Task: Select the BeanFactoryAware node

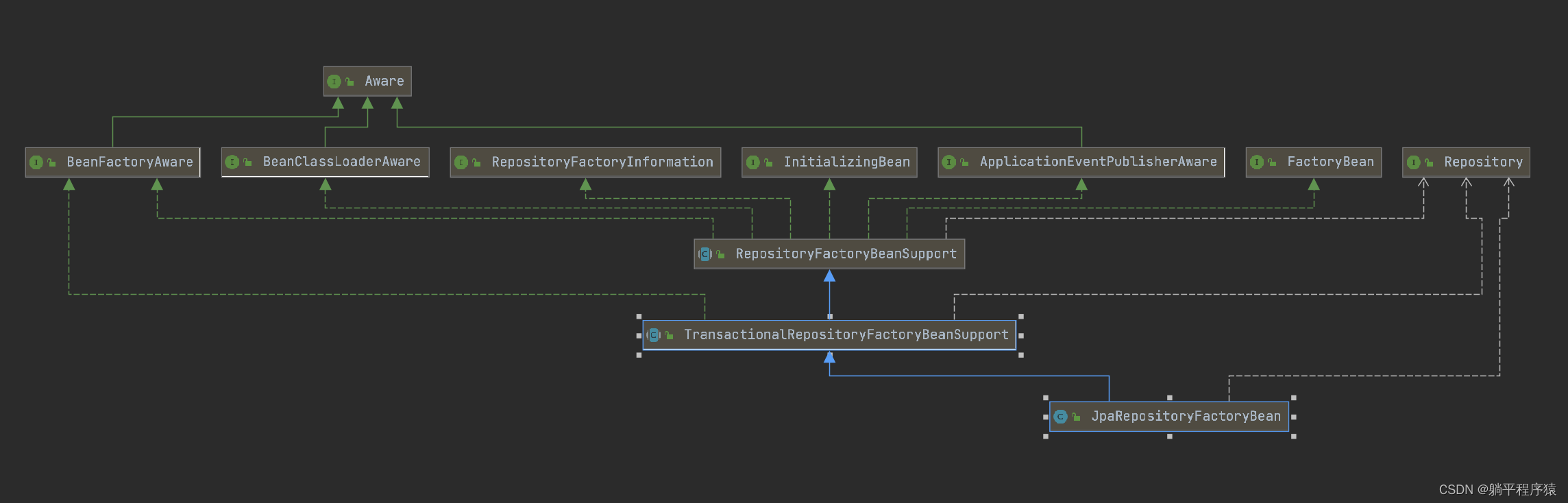Action: (113, 162)
